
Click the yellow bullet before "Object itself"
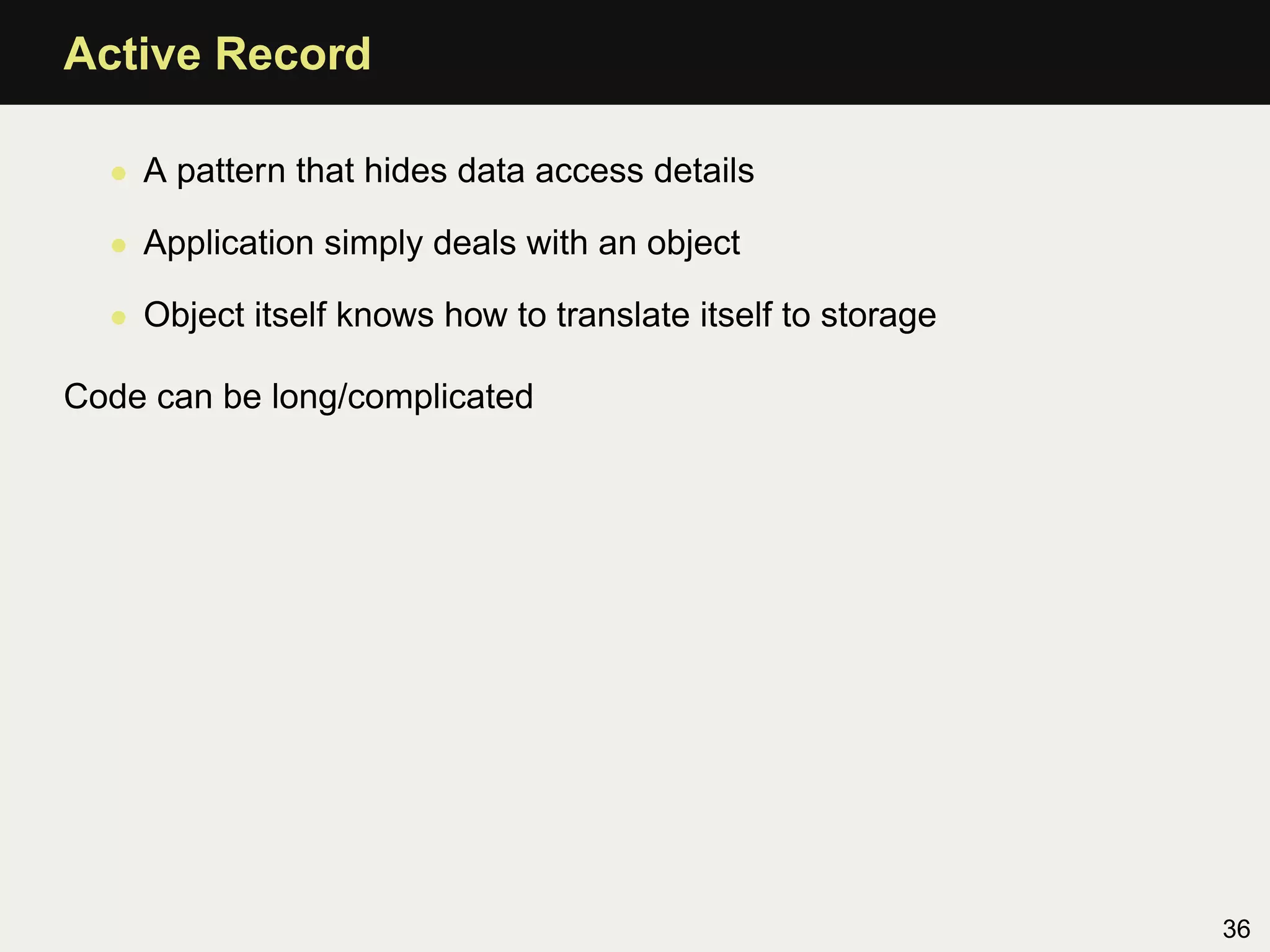tap(118, 318)
